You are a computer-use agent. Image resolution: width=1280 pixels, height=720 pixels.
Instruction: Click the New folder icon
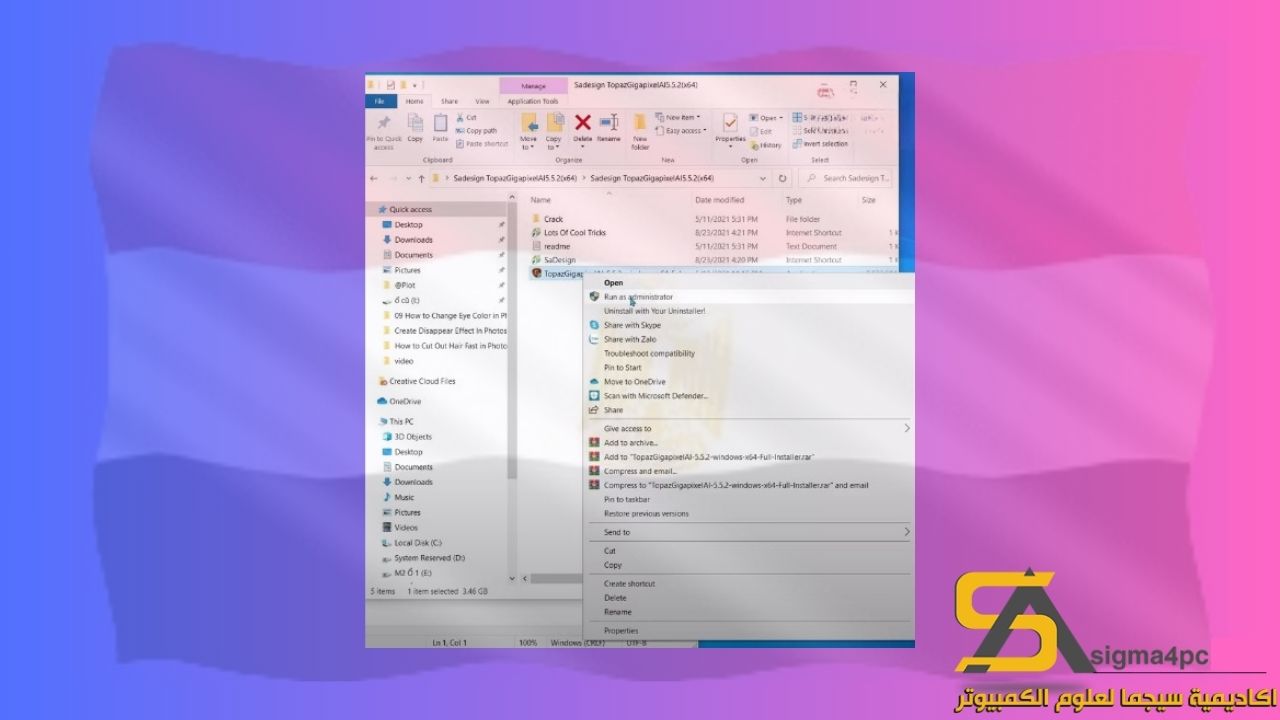tap(640, 122)
